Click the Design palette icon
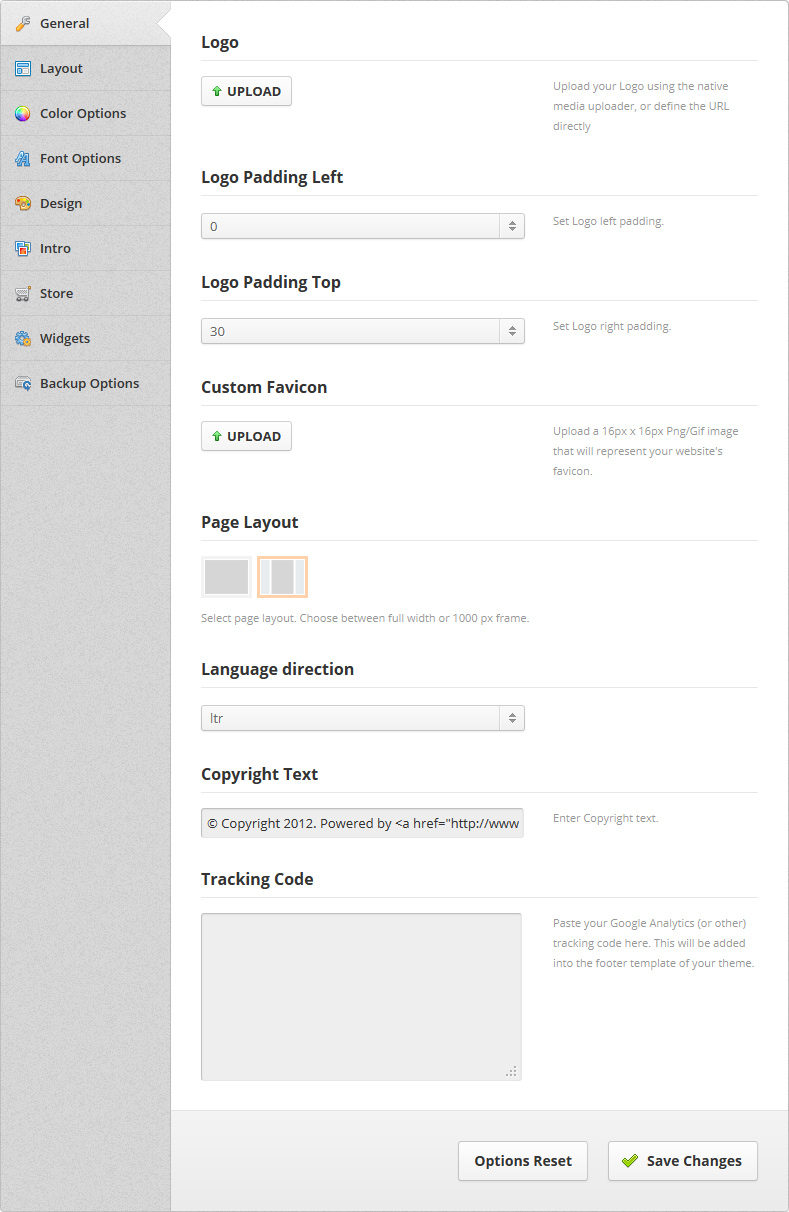Viewport: 789px width, 1212px height. (x=23, y=204)
